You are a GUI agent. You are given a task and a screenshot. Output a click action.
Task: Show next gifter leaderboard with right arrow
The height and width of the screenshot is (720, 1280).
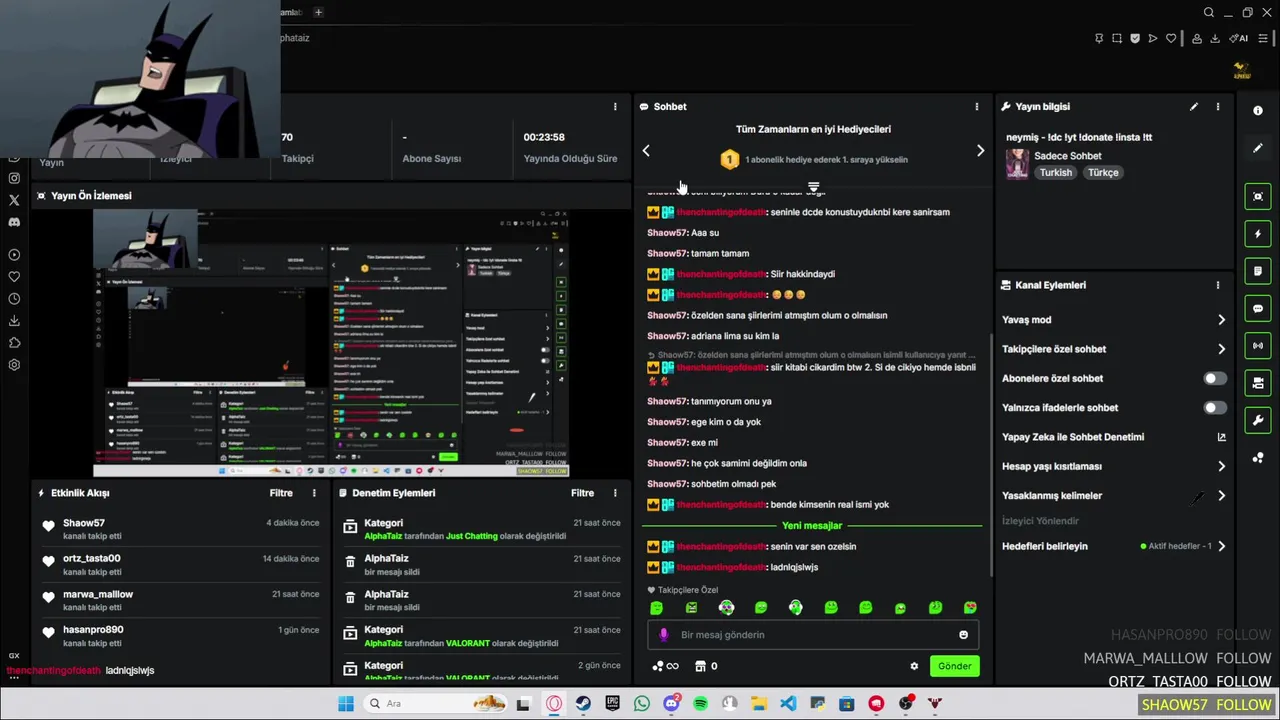coord(980,151)
